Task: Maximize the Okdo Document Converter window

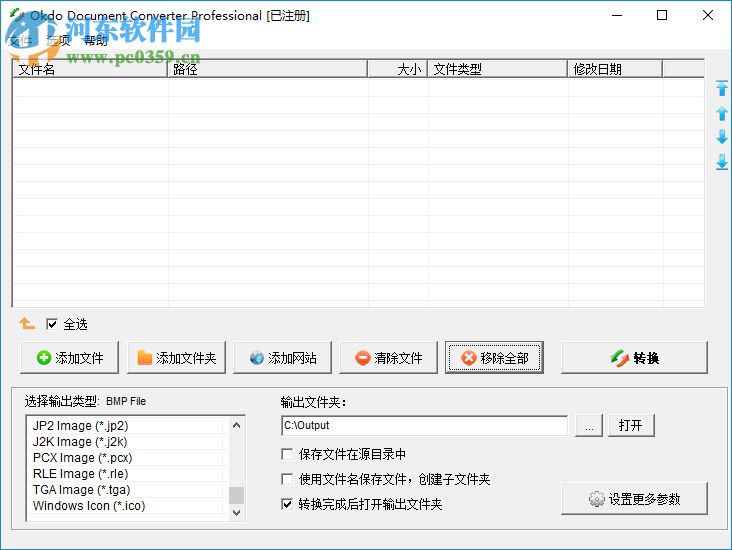Action: click(662, 15)
